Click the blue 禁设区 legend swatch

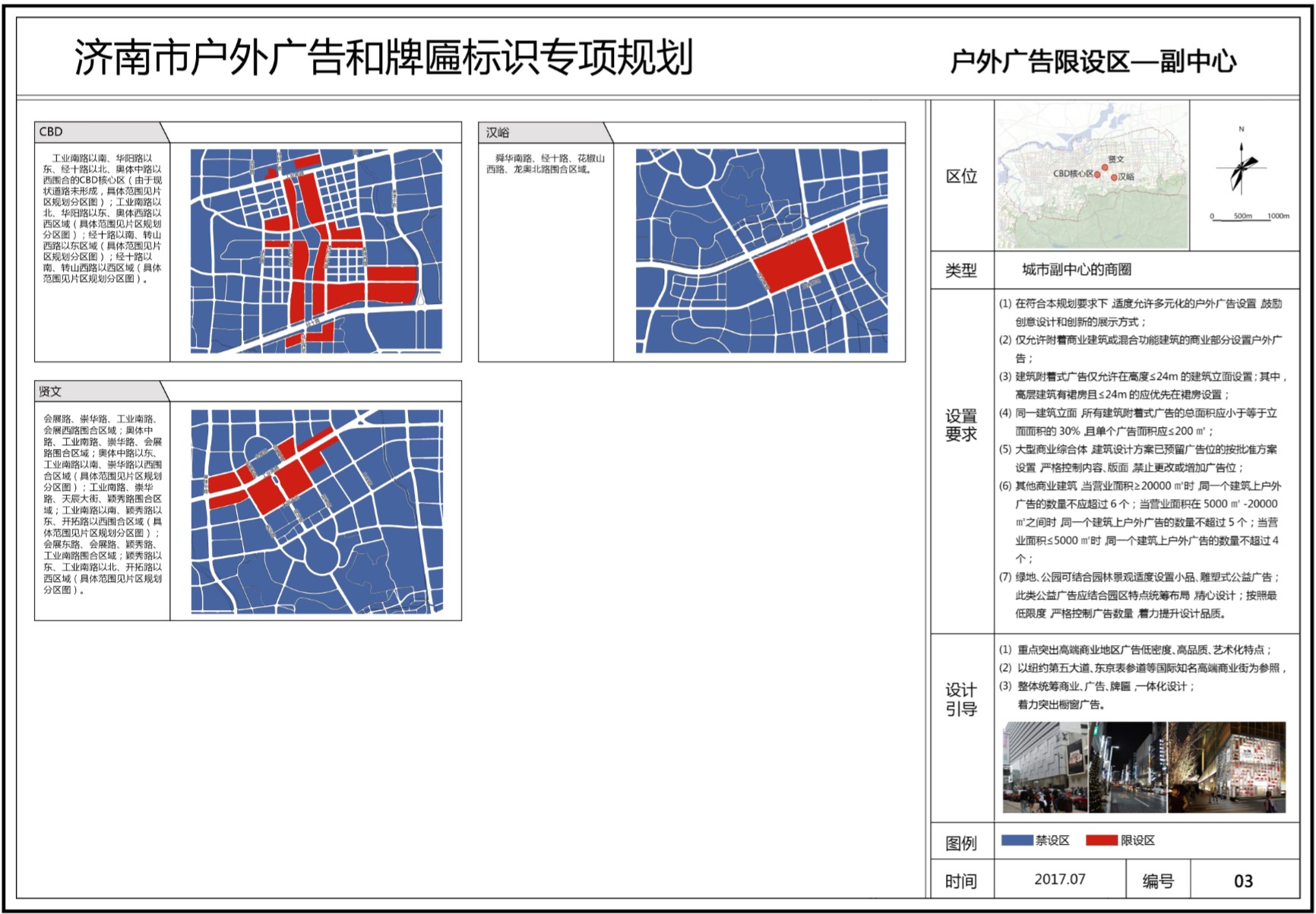1017,840
